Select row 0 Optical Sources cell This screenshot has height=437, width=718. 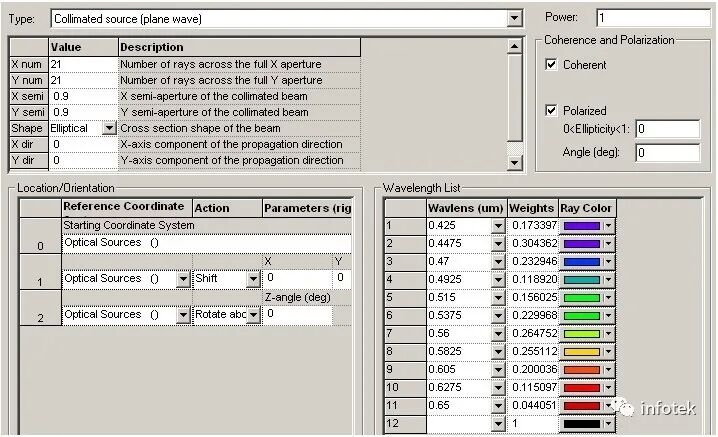207,243
